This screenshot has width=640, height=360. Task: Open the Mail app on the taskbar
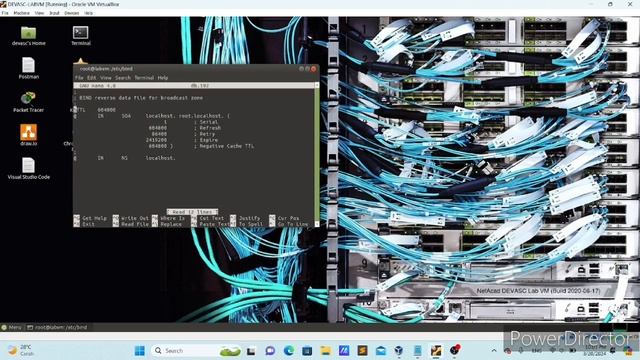(x=380, y=351)
